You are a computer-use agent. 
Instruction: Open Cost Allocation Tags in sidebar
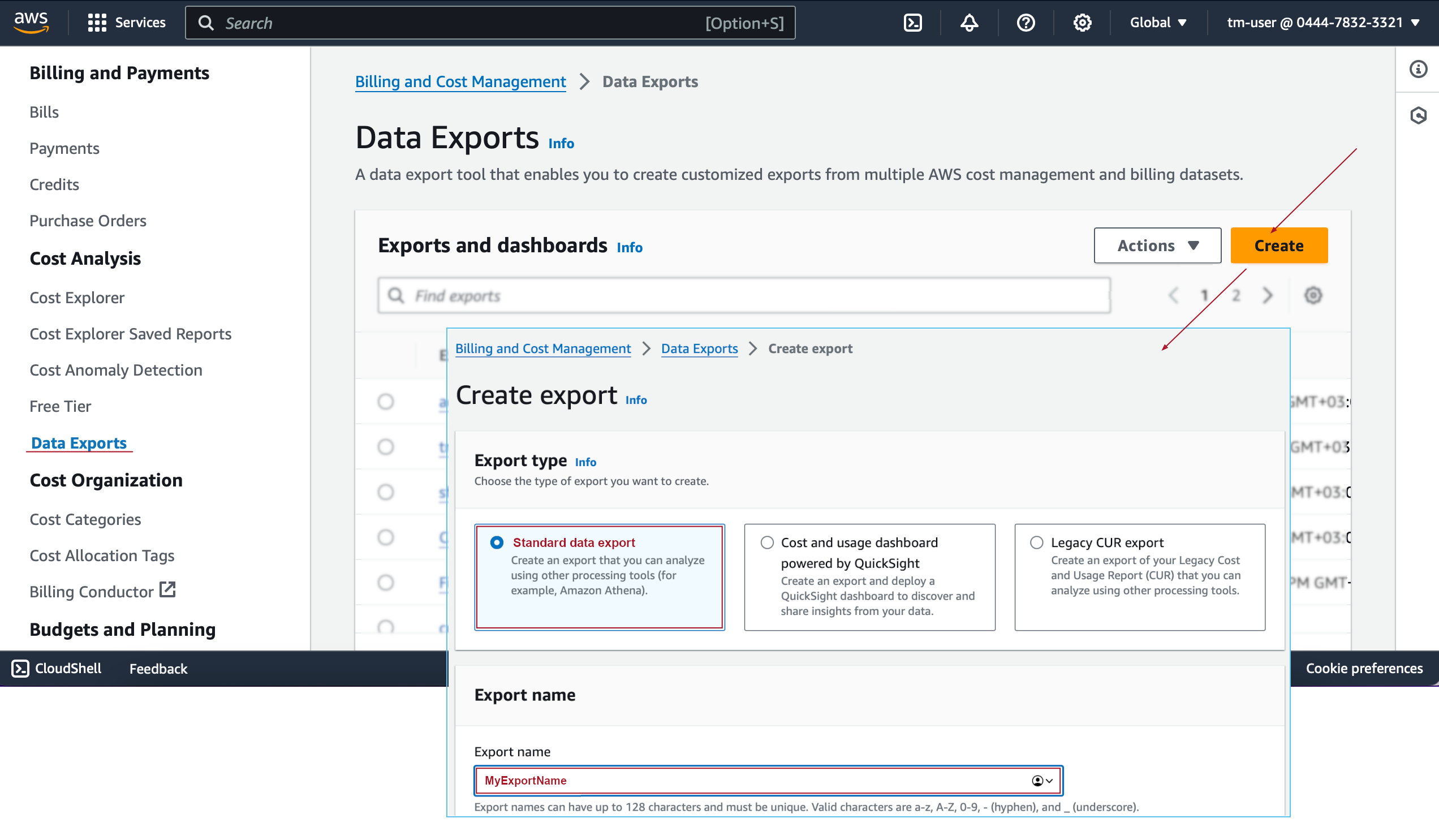pyautogui.click(x=102, y=555)
